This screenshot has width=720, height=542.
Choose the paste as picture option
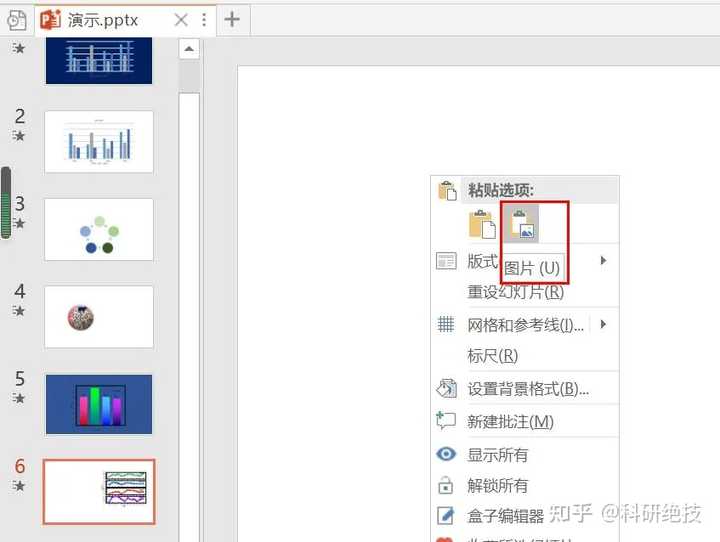(522, 224)
